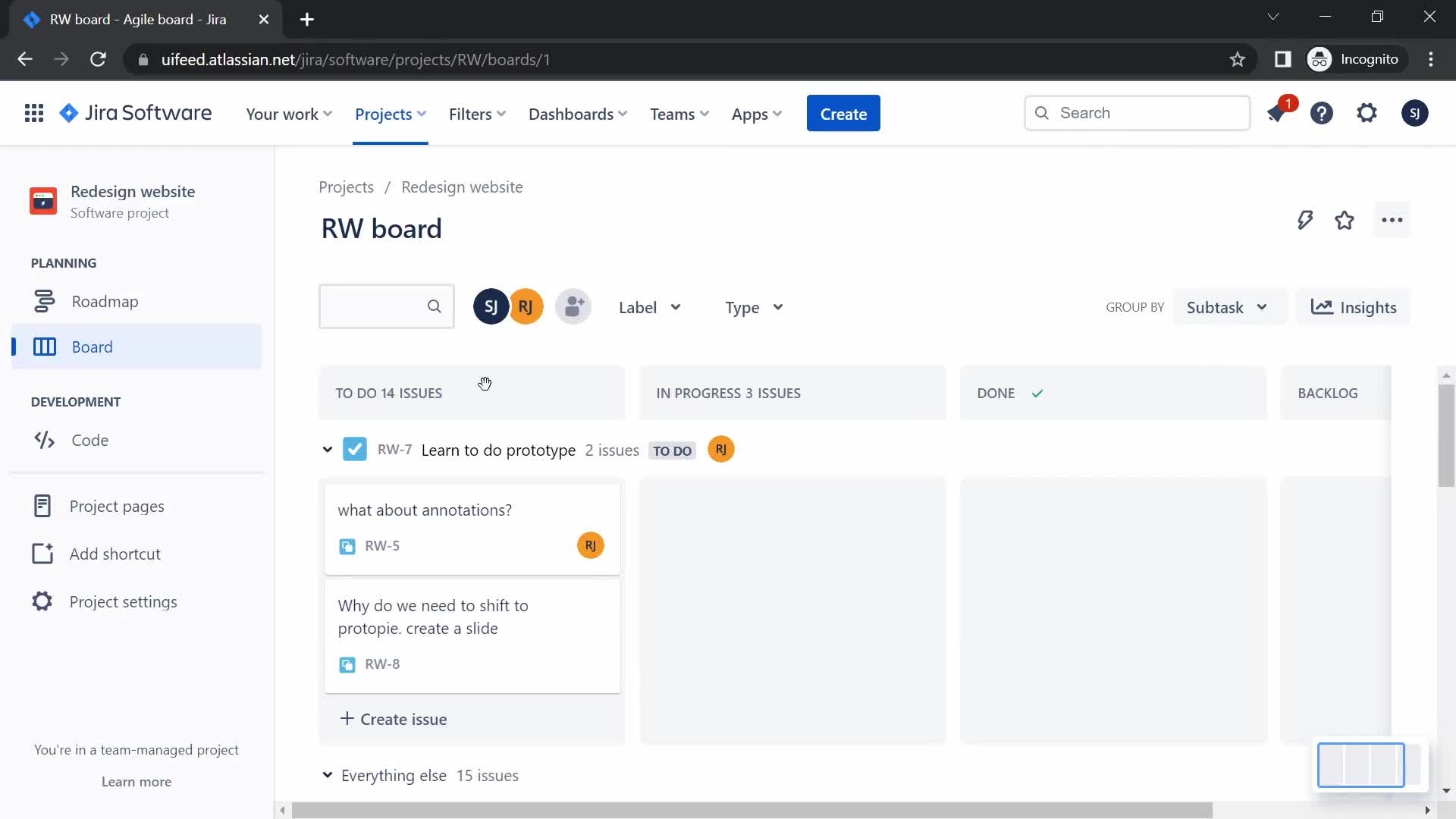Click the Board sidebar icon
The image size is (1456, 819).
point(43,347)
